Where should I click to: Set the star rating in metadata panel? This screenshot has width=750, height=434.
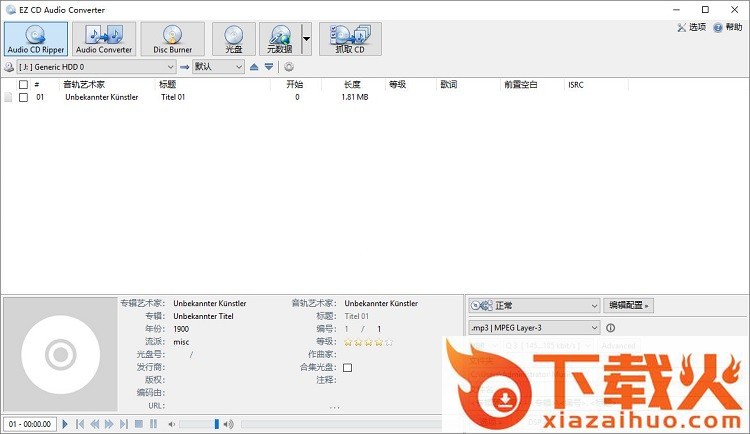(368, 342)
